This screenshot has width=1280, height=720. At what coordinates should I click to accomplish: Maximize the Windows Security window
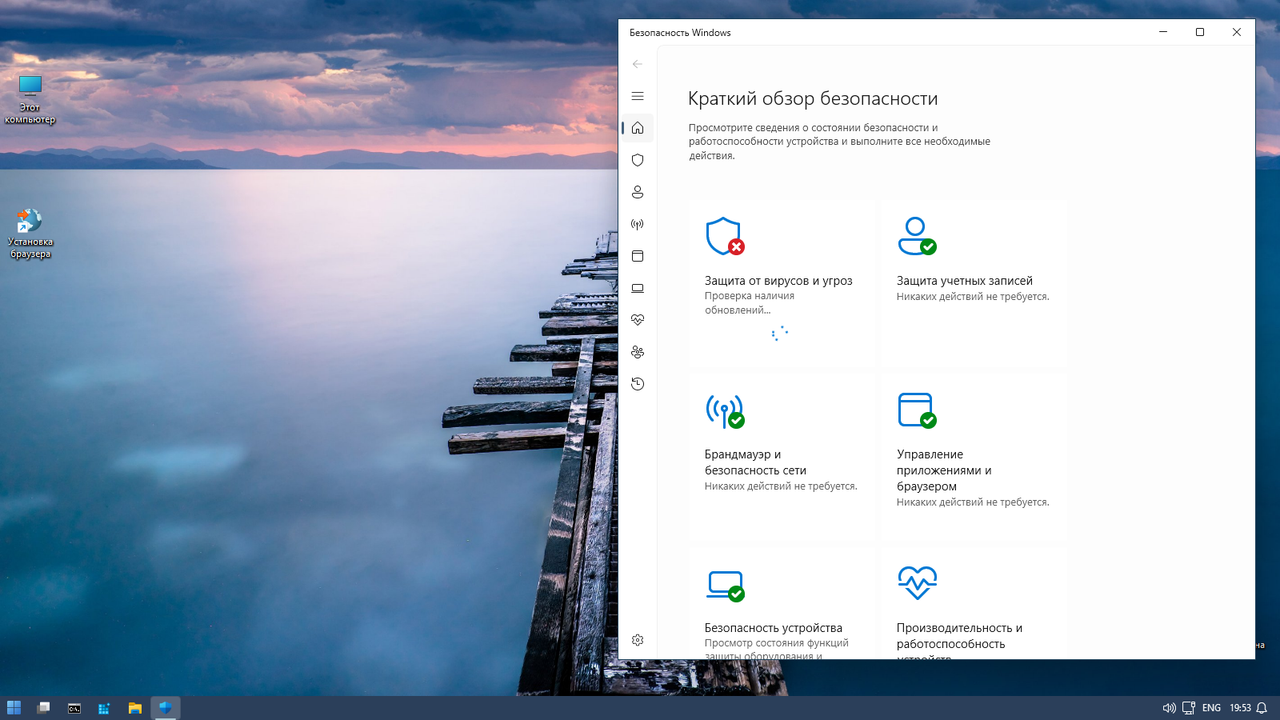click(1200, 32)
